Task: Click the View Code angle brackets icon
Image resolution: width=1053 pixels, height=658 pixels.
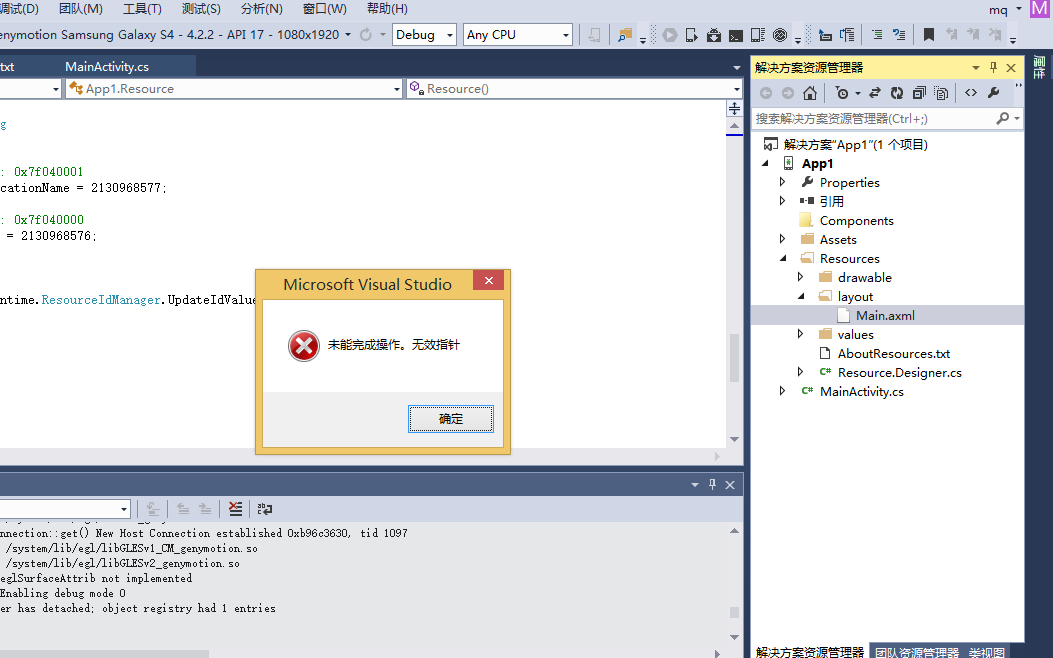Action: [x=971, y=93]
